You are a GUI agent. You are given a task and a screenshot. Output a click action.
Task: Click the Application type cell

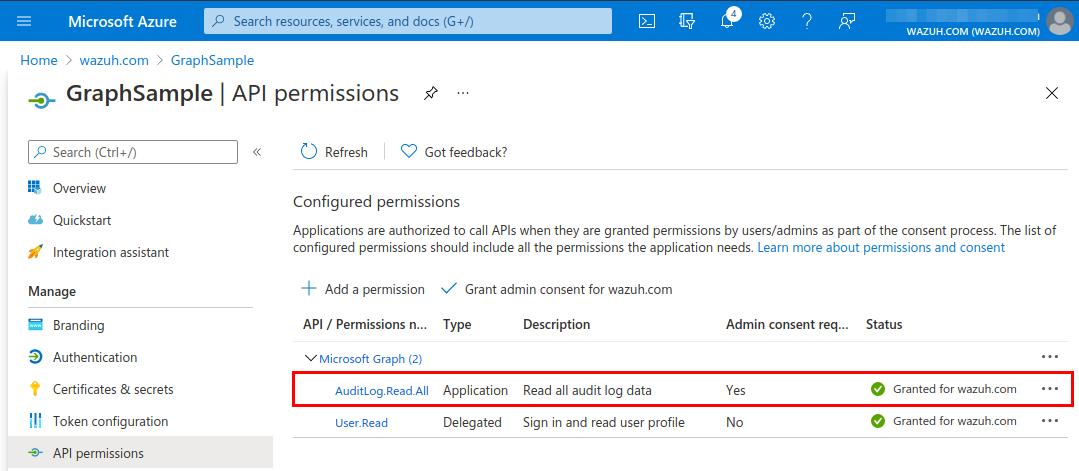point(476,390)
